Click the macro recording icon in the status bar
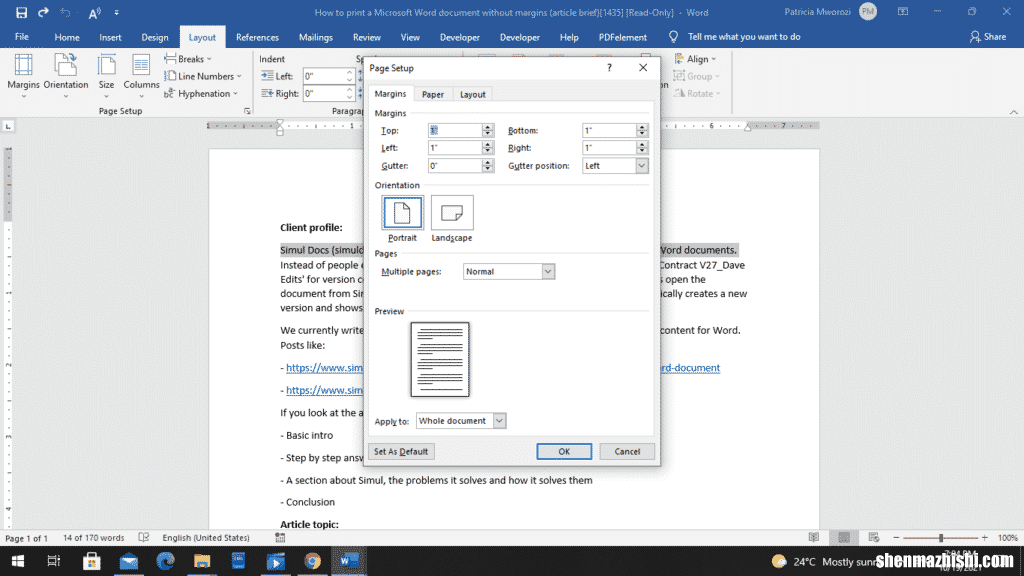Image resolution: width=1024 pixels, height=576 pixels. pos(280,537)
